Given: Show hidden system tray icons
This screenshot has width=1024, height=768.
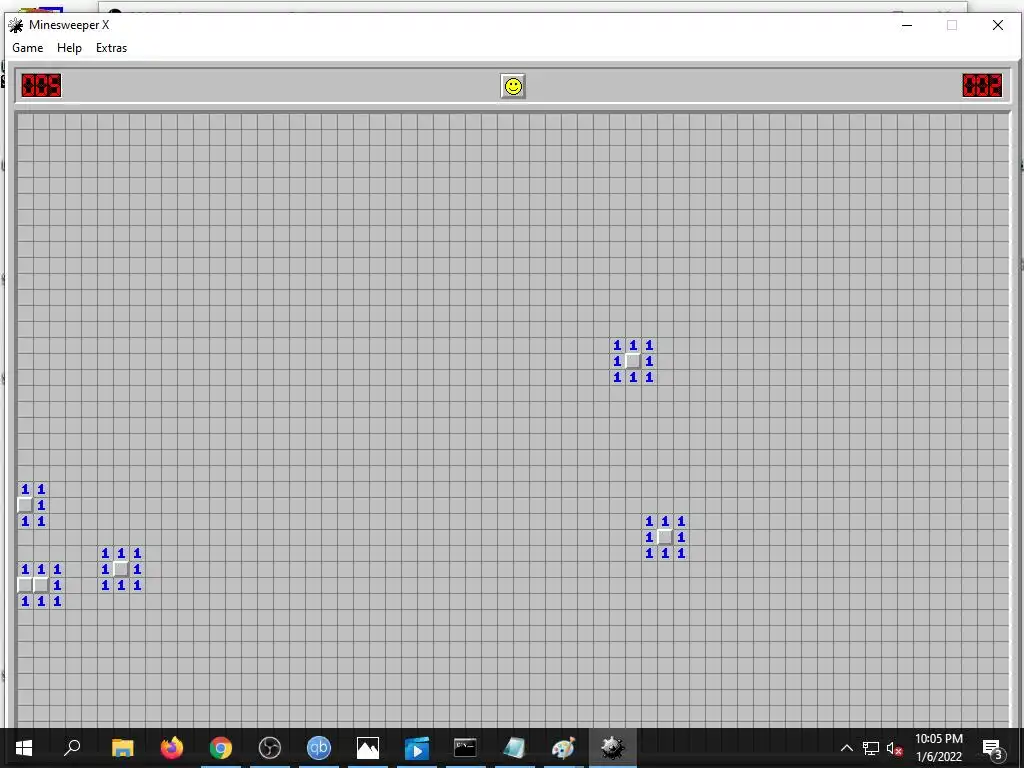Looking at the screenshot, I should click(x=846, y=748).
